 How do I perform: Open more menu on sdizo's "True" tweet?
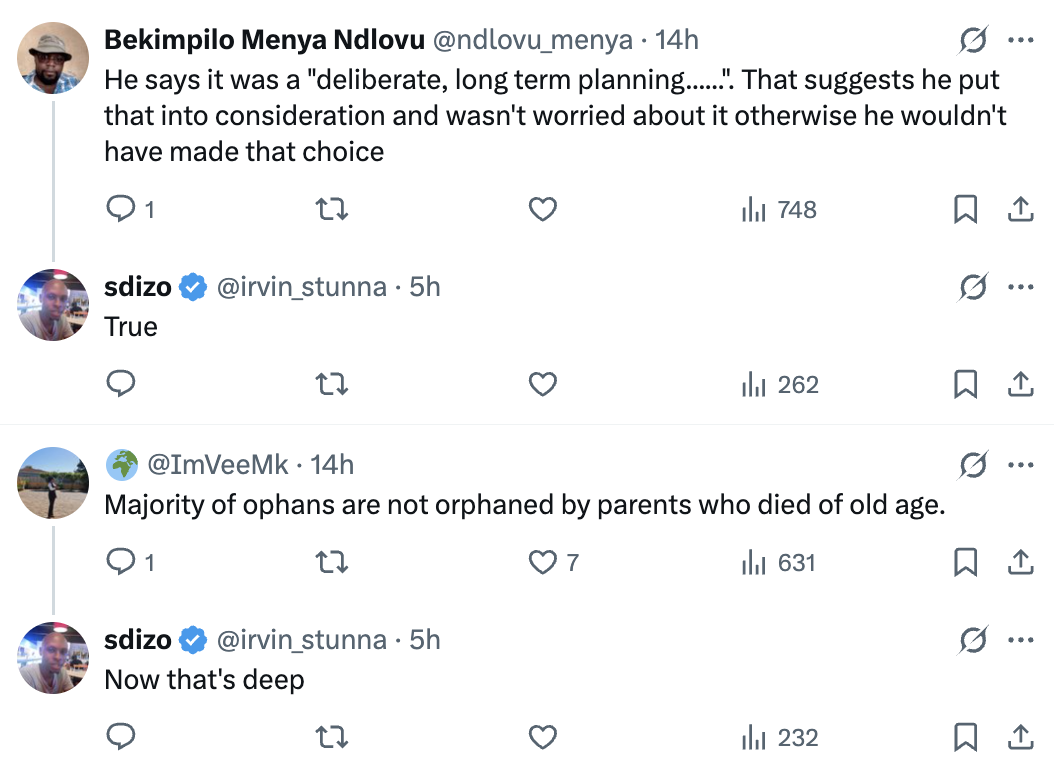tap(1020, 288)
